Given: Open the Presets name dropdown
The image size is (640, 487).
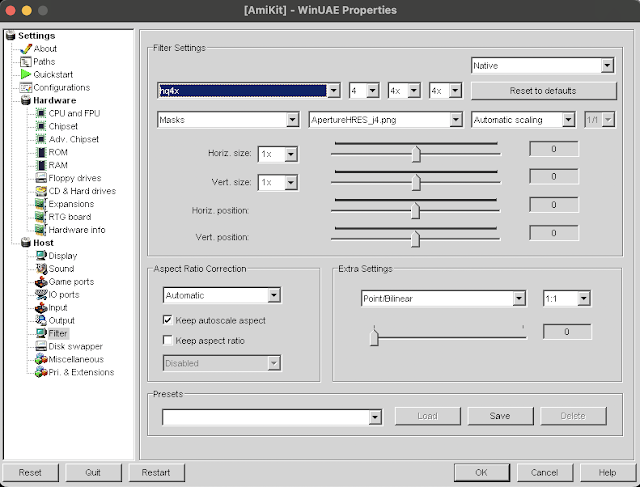Looking at the screenshot, I should [375, 417].
